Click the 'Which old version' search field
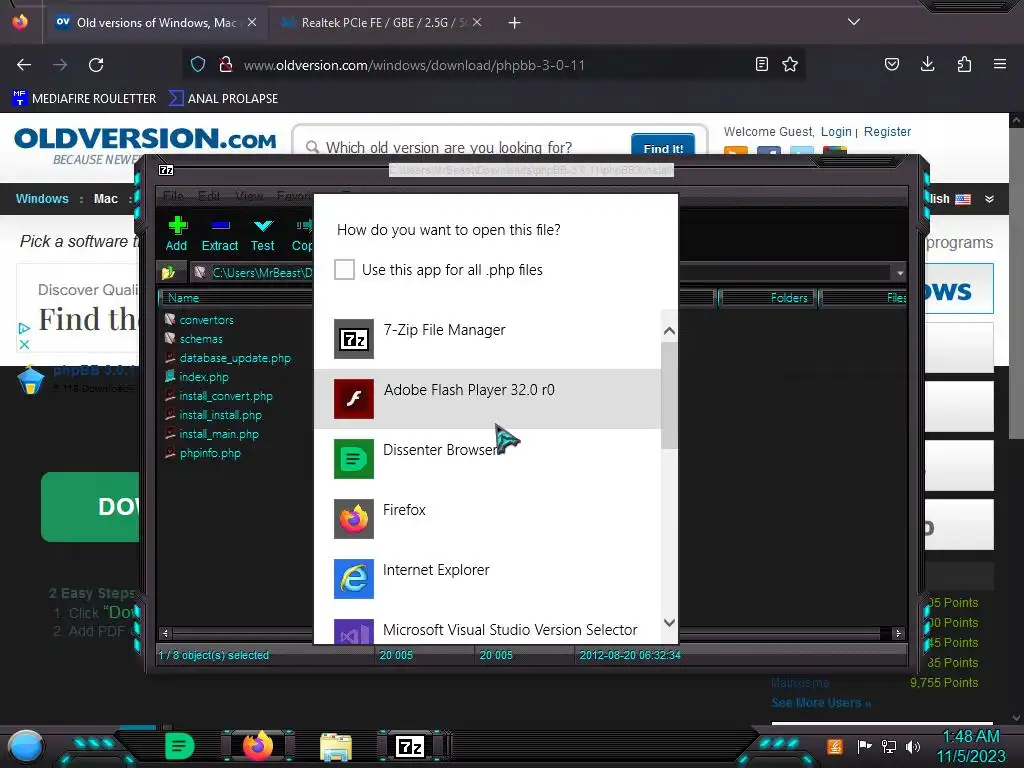The width and height of the screenshot is (1024, 768). (460, 148)
